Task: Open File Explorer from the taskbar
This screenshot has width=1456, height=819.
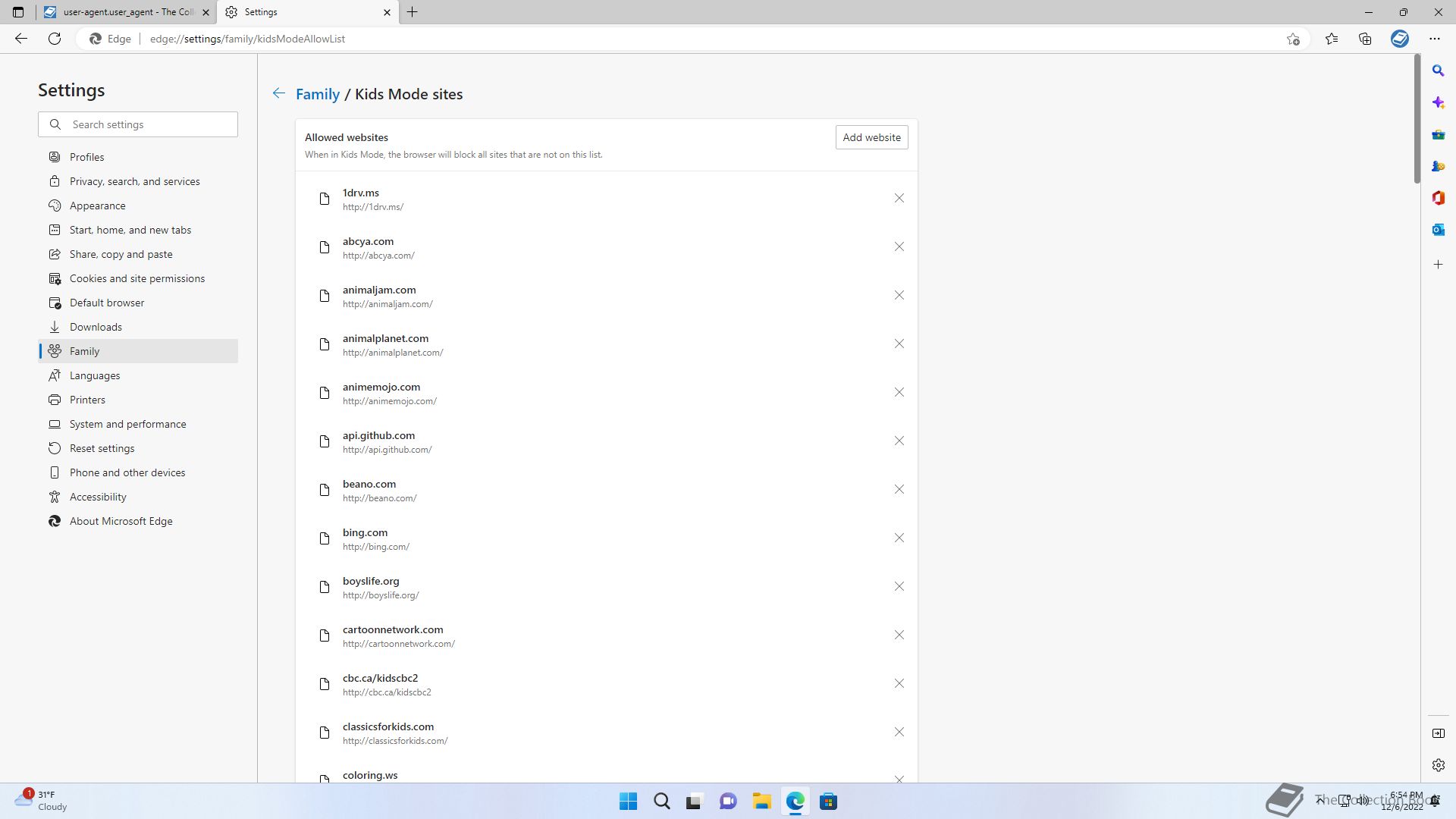Action: pos(761,802)
